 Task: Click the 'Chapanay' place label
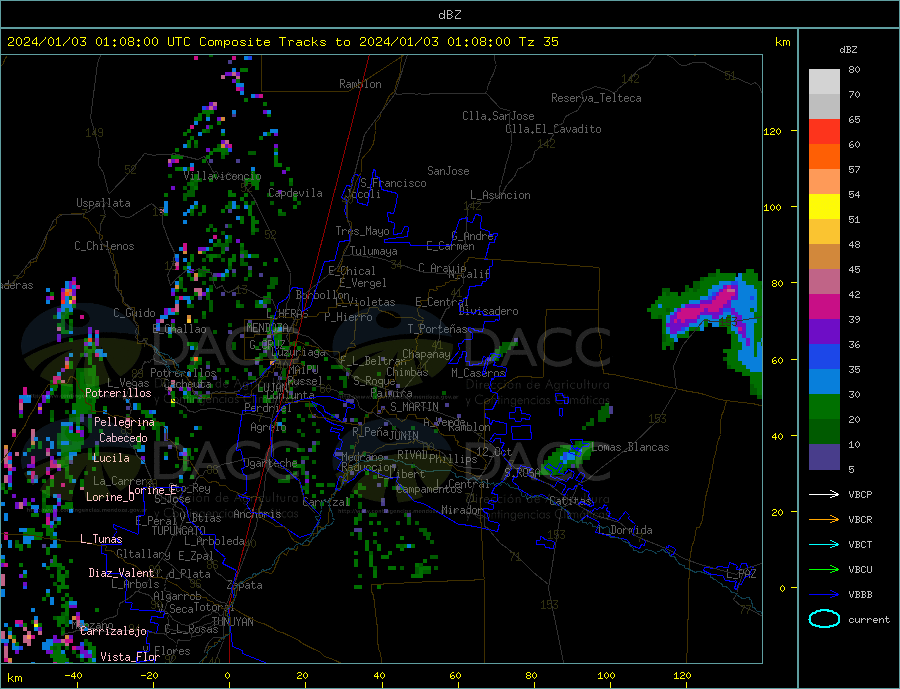pos(426,354)
